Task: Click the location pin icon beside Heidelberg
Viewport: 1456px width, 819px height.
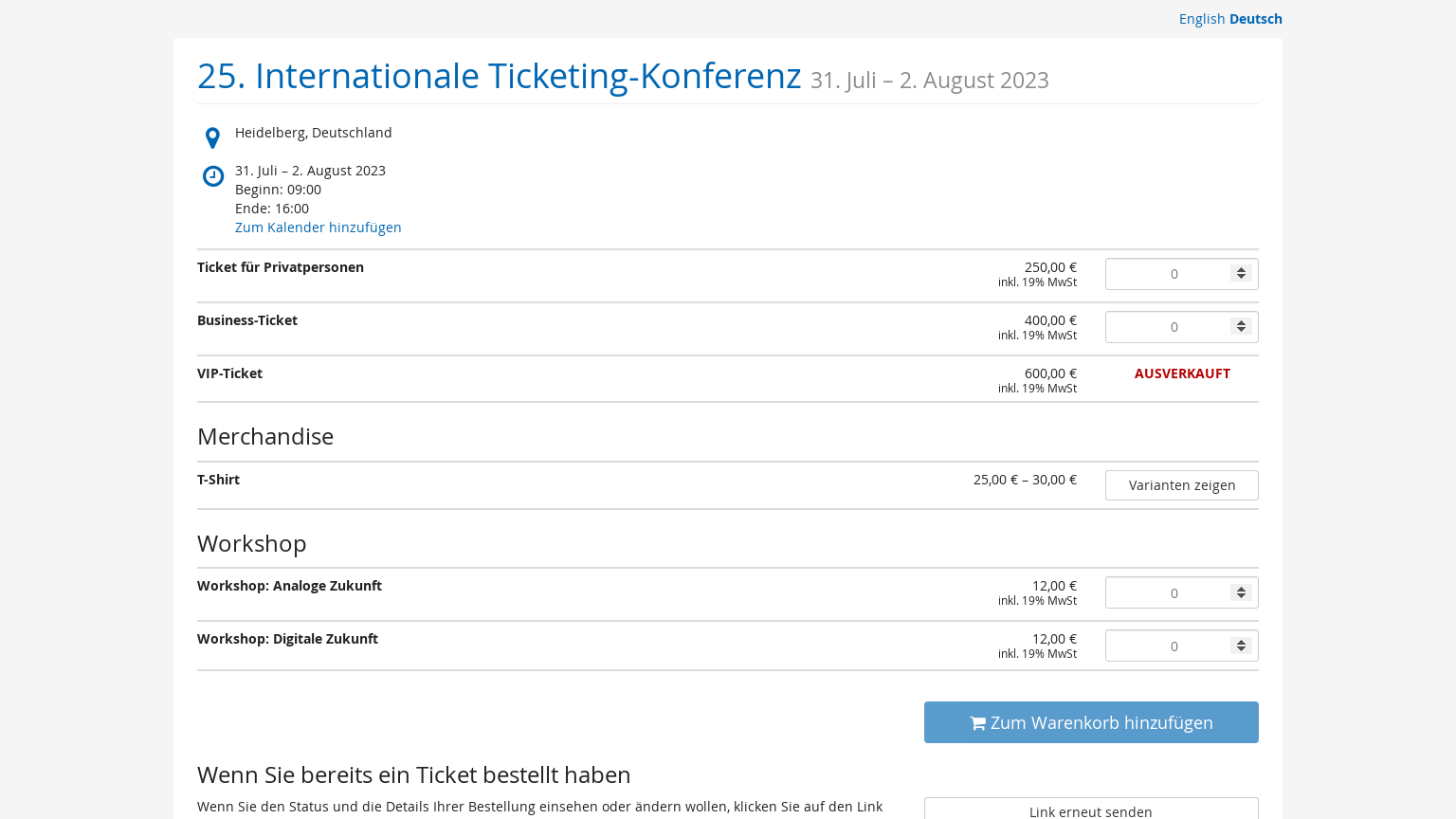Action: [x=212, y=137]
